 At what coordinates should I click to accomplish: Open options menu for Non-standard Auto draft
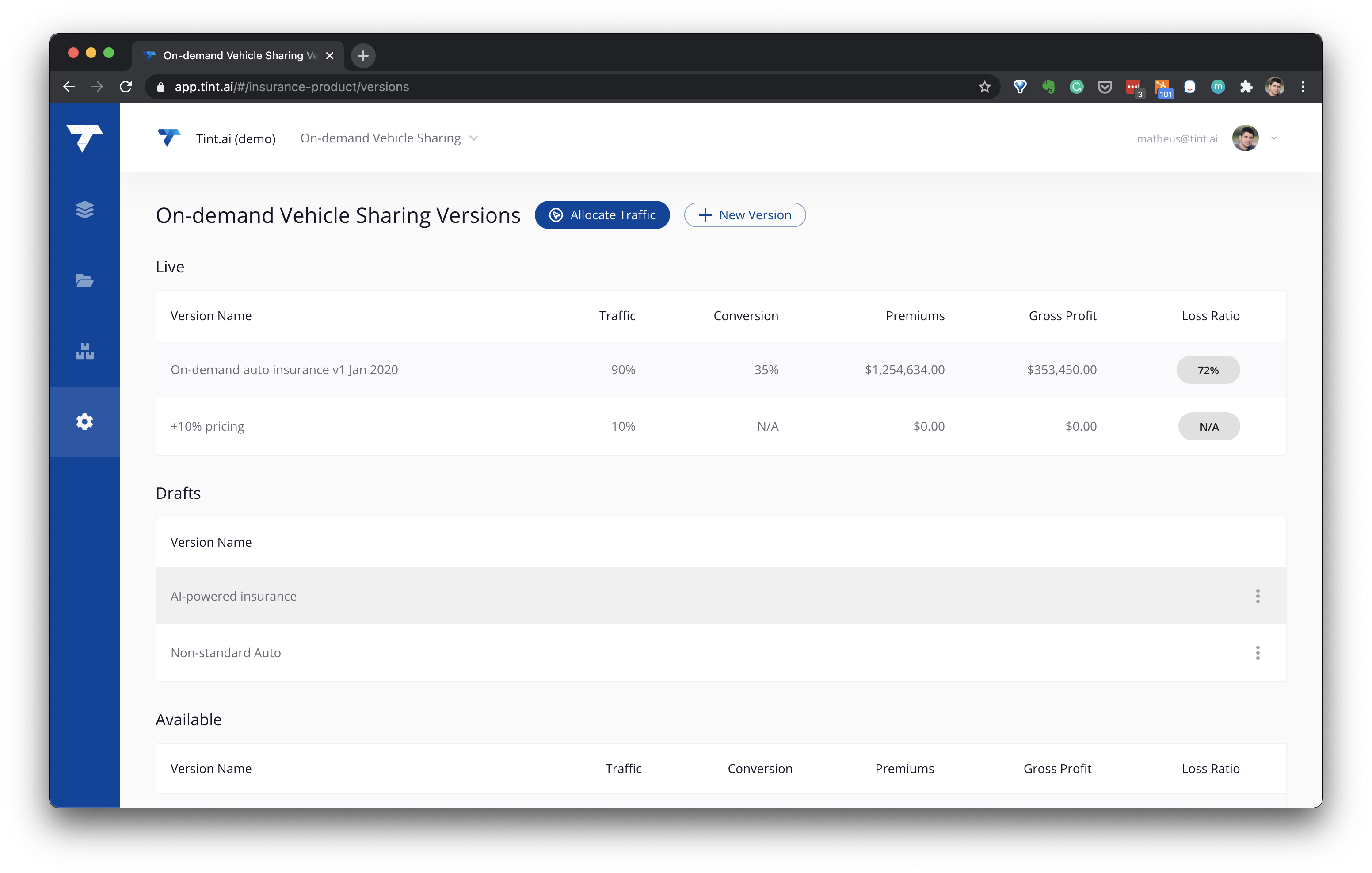1258,653
